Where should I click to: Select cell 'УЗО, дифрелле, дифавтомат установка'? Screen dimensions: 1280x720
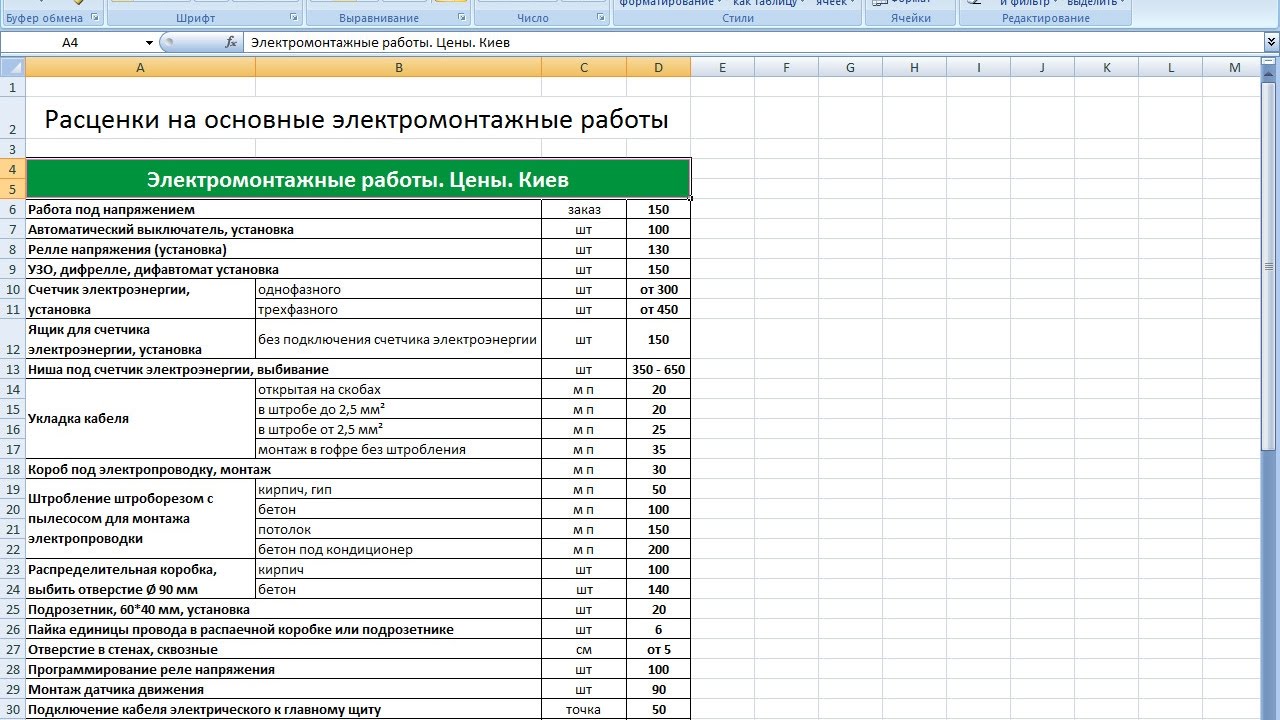283,269
